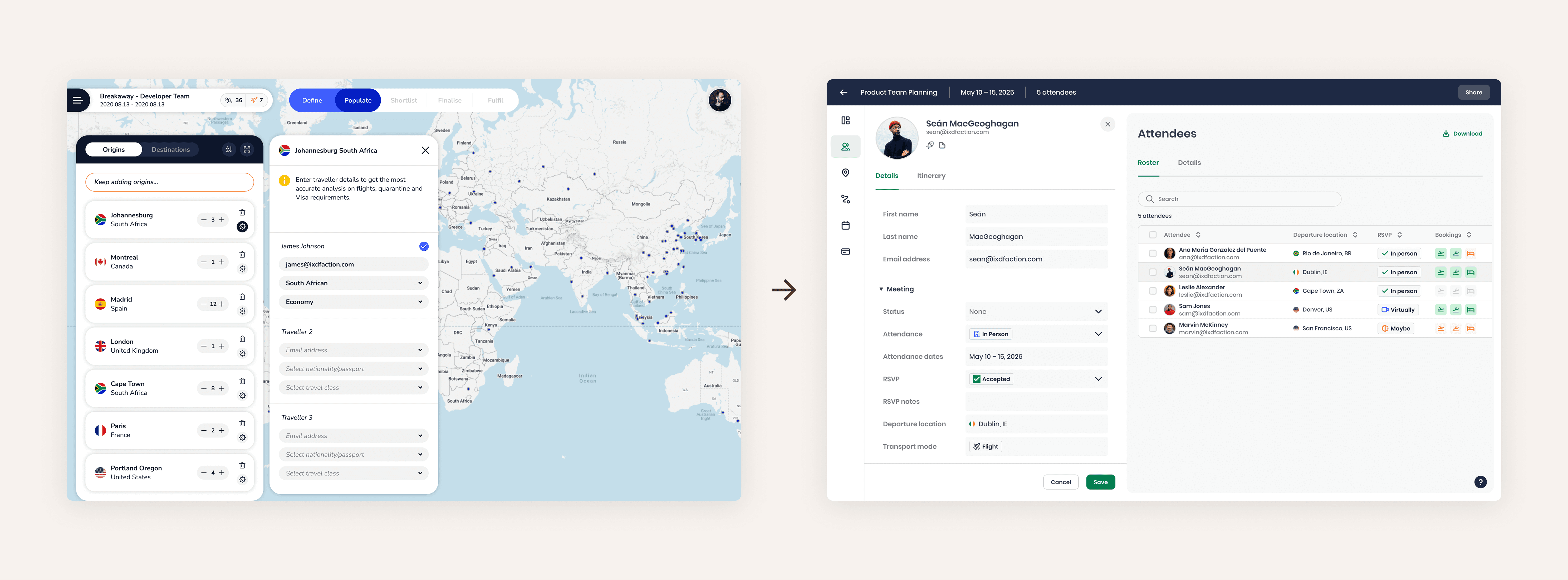Click the sort origins icon
The image size is (1568, 580).
point(229,150)
